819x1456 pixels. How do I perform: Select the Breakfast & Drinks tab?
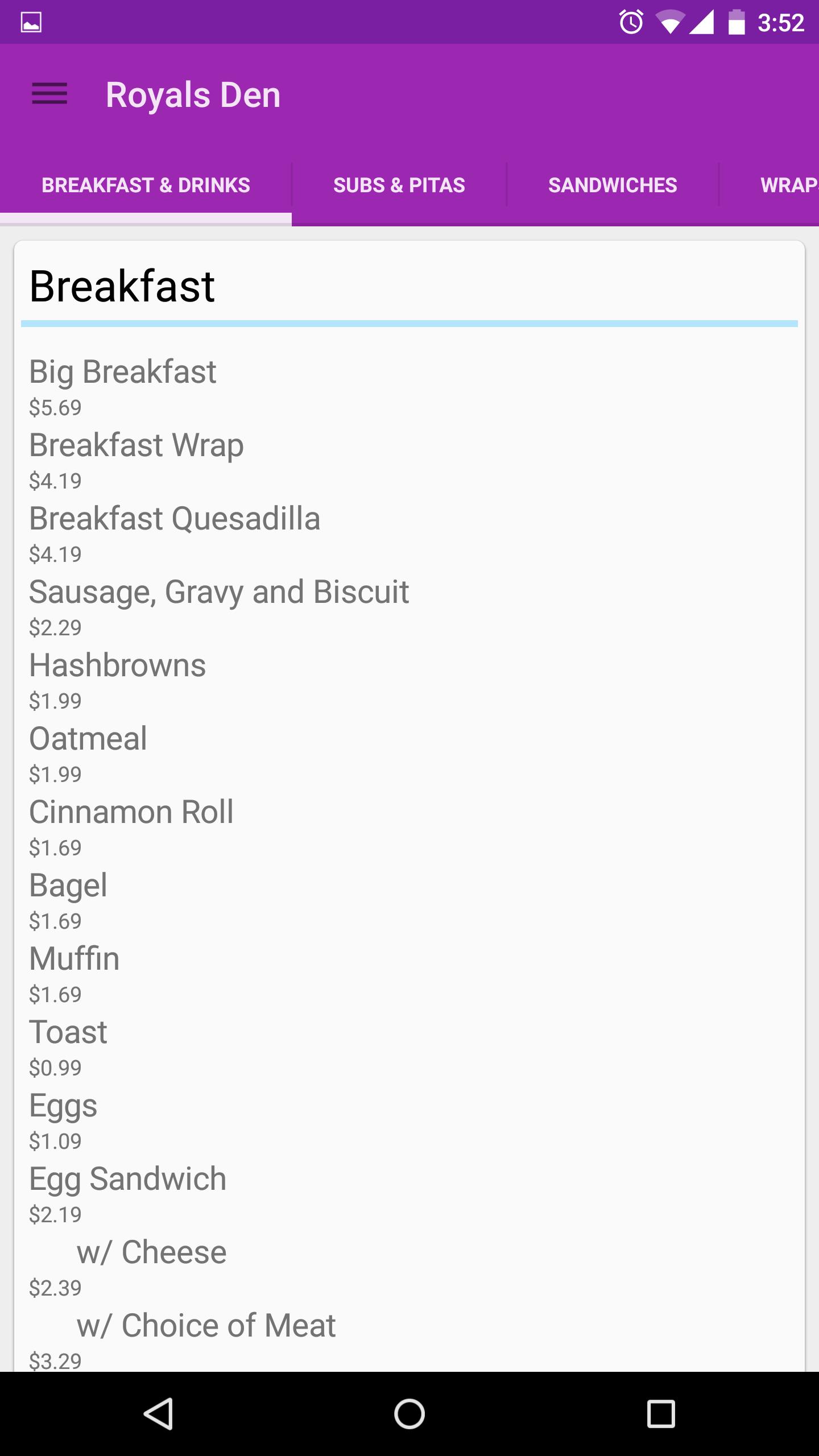coord(146,185)
